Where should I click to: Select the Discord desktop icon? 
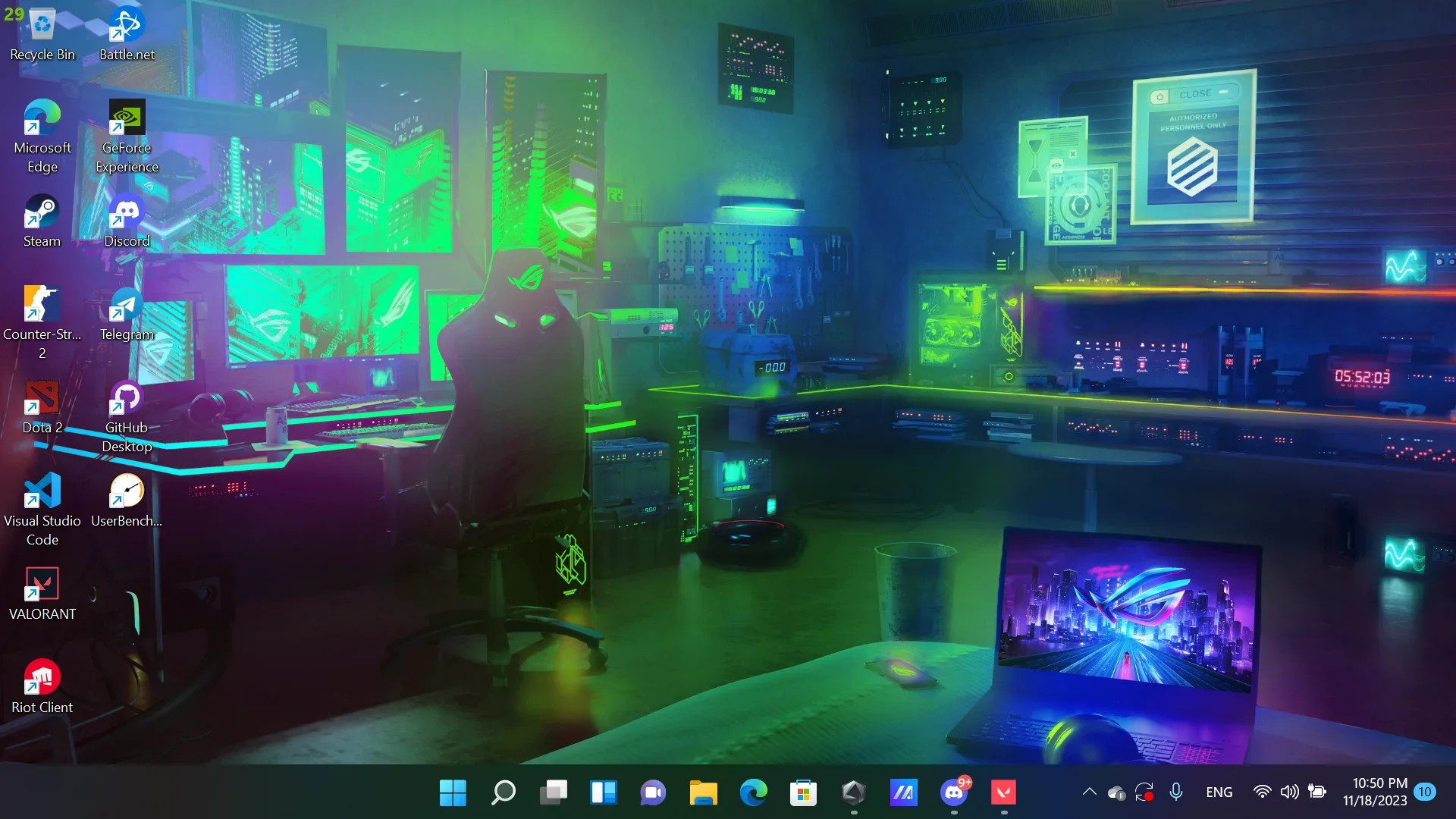click(127, 221)
